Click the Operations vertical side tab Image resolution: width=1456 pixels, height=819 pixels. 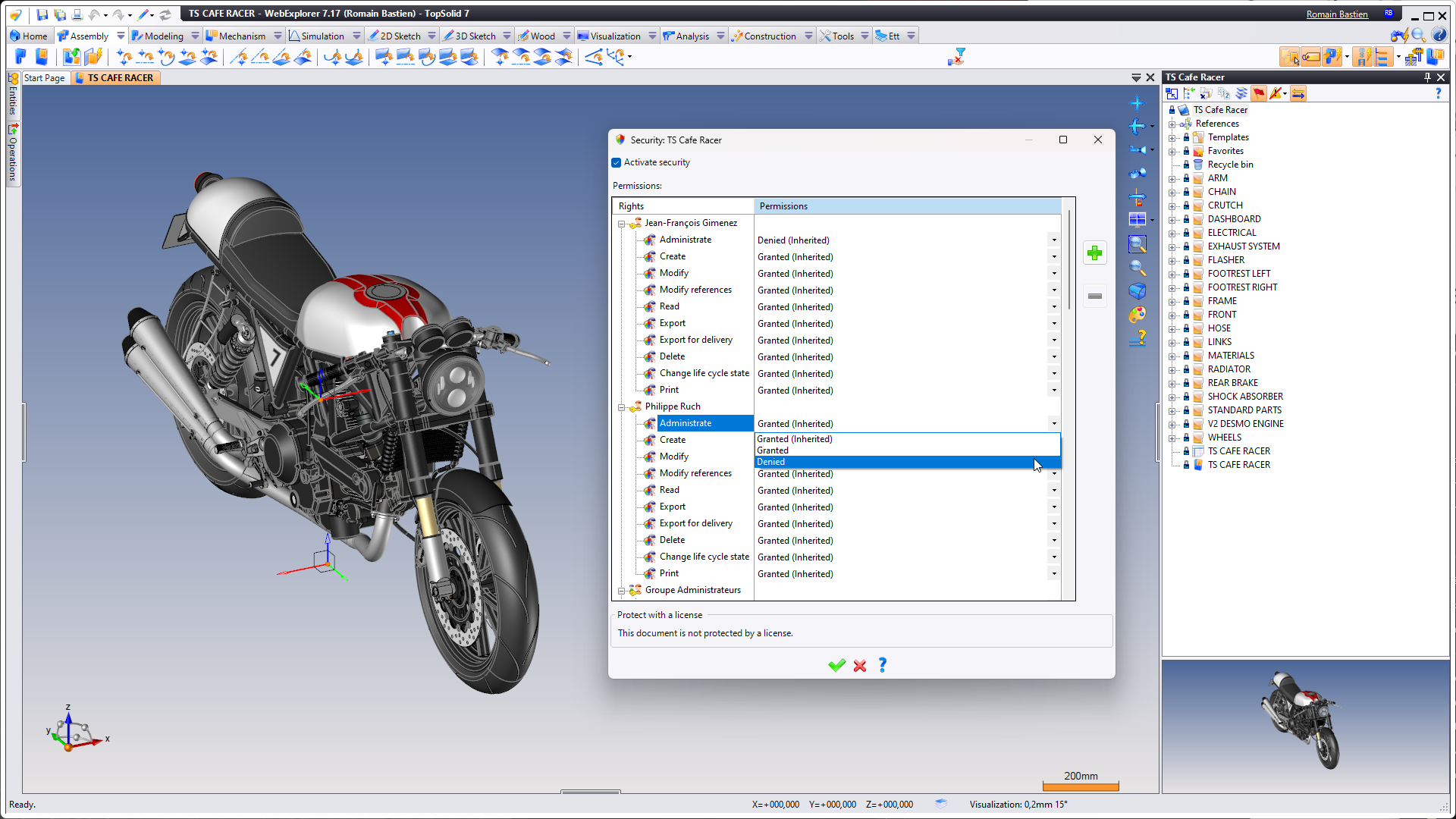[13, 153]
